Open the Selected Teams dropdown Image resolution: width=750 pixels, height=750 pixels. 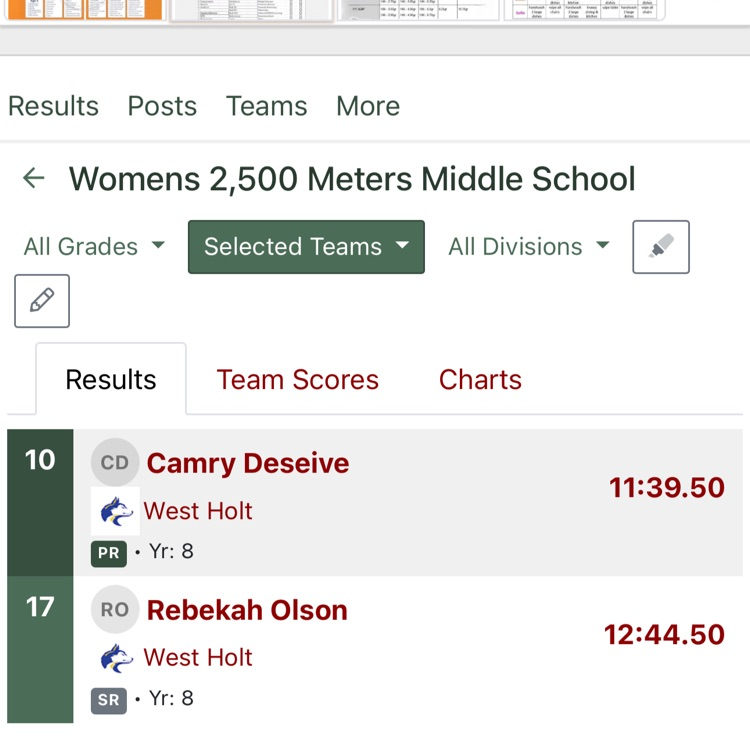point(306,247)
